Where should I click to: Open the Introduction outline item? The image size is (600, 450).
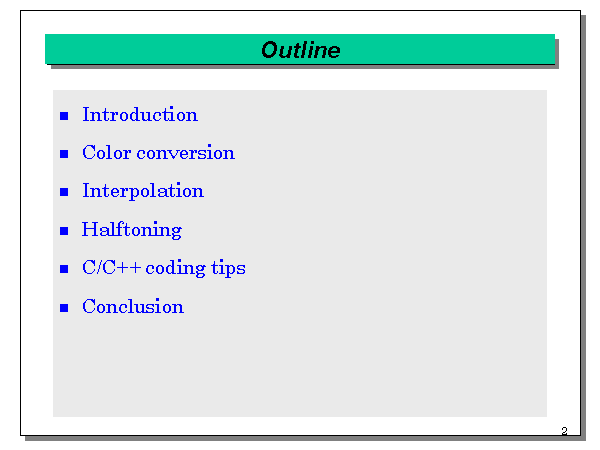140,115
